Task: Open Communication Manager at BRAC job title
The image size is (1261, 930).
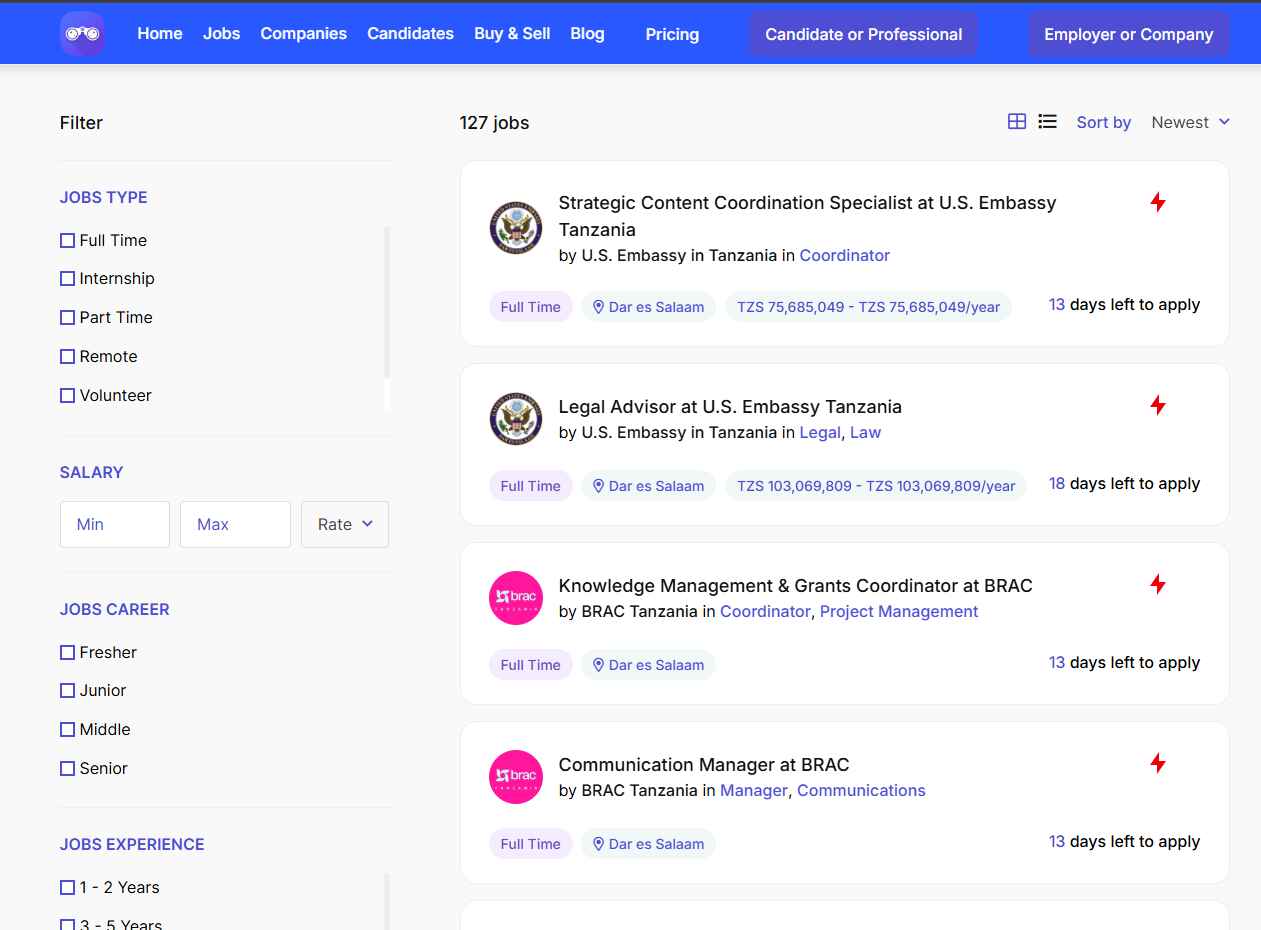Action: click(704, 764)
